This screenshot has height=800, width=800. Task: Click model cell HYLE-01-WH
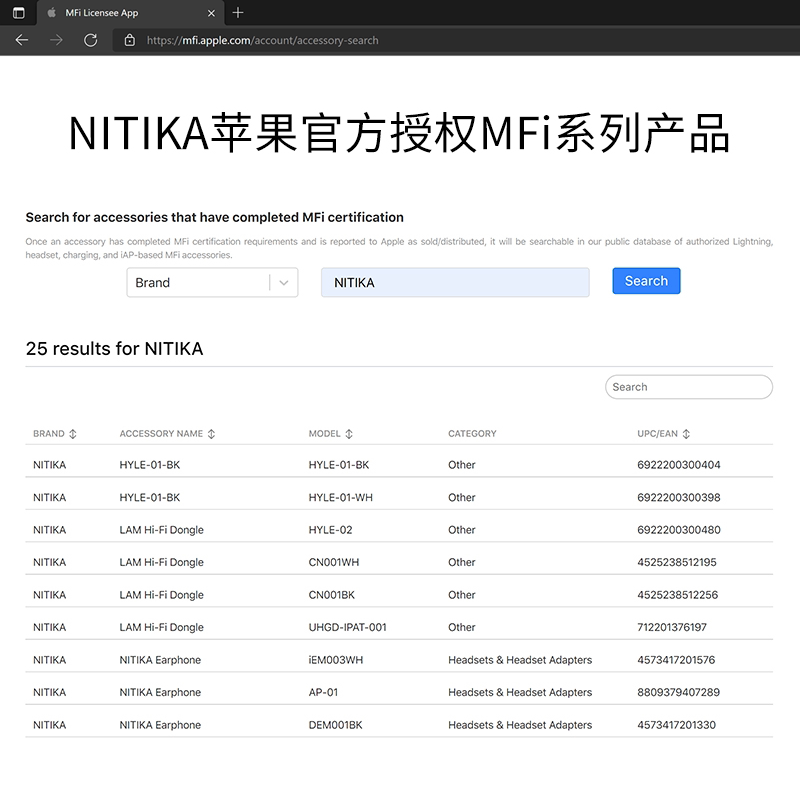click(x=340, y=497)
